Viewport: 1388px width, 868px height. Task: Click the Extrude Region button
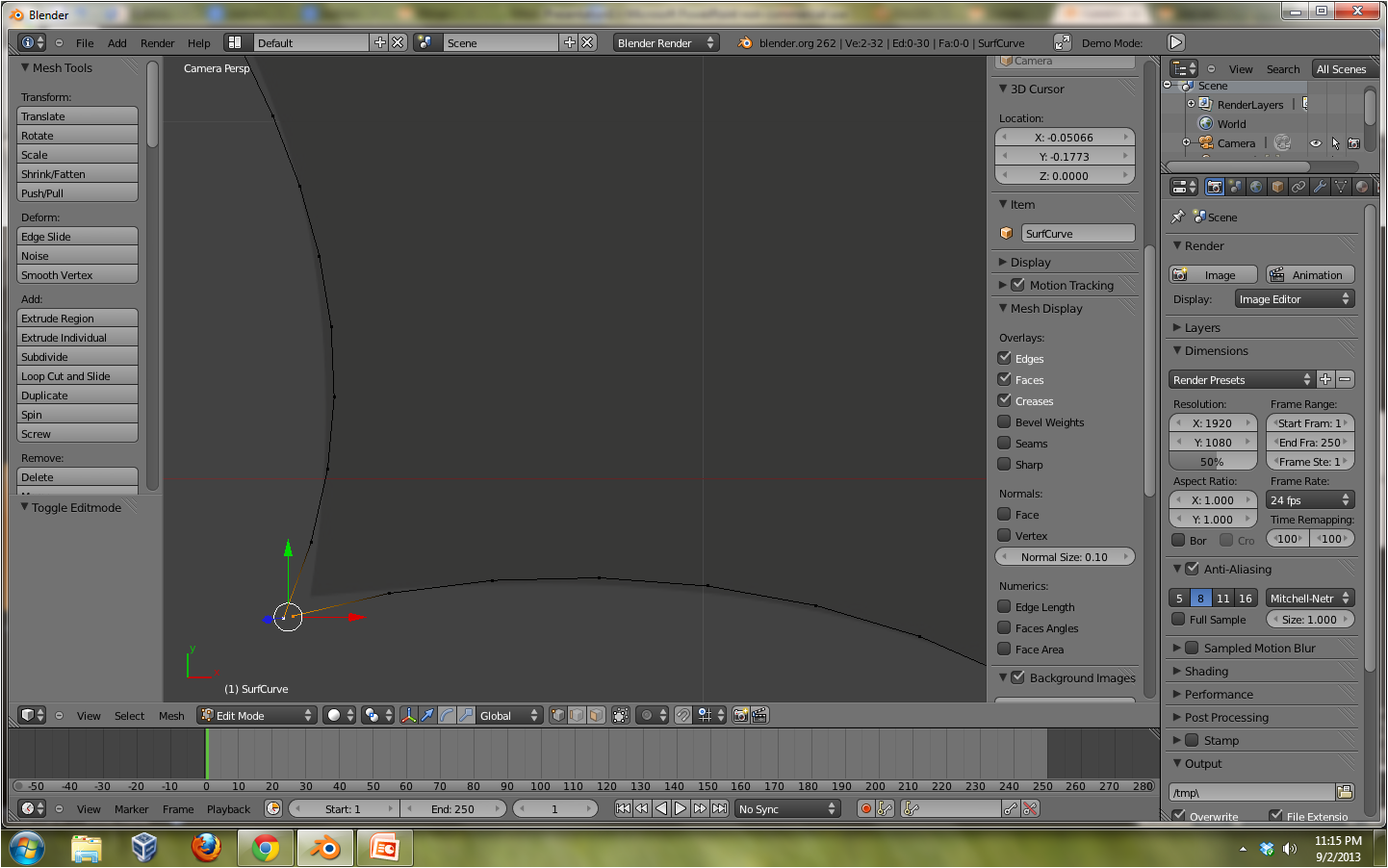click(x=78, y=319)
